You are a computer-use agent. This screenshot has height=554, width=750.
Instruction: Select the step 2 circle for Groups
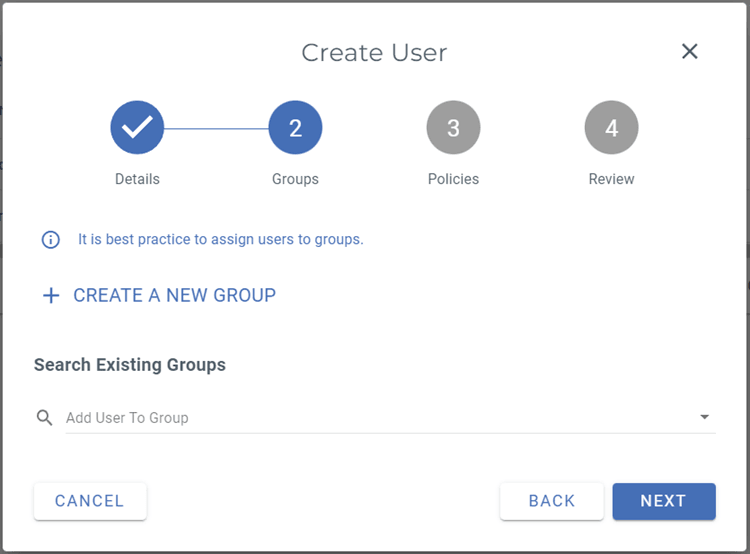[295, 128]
